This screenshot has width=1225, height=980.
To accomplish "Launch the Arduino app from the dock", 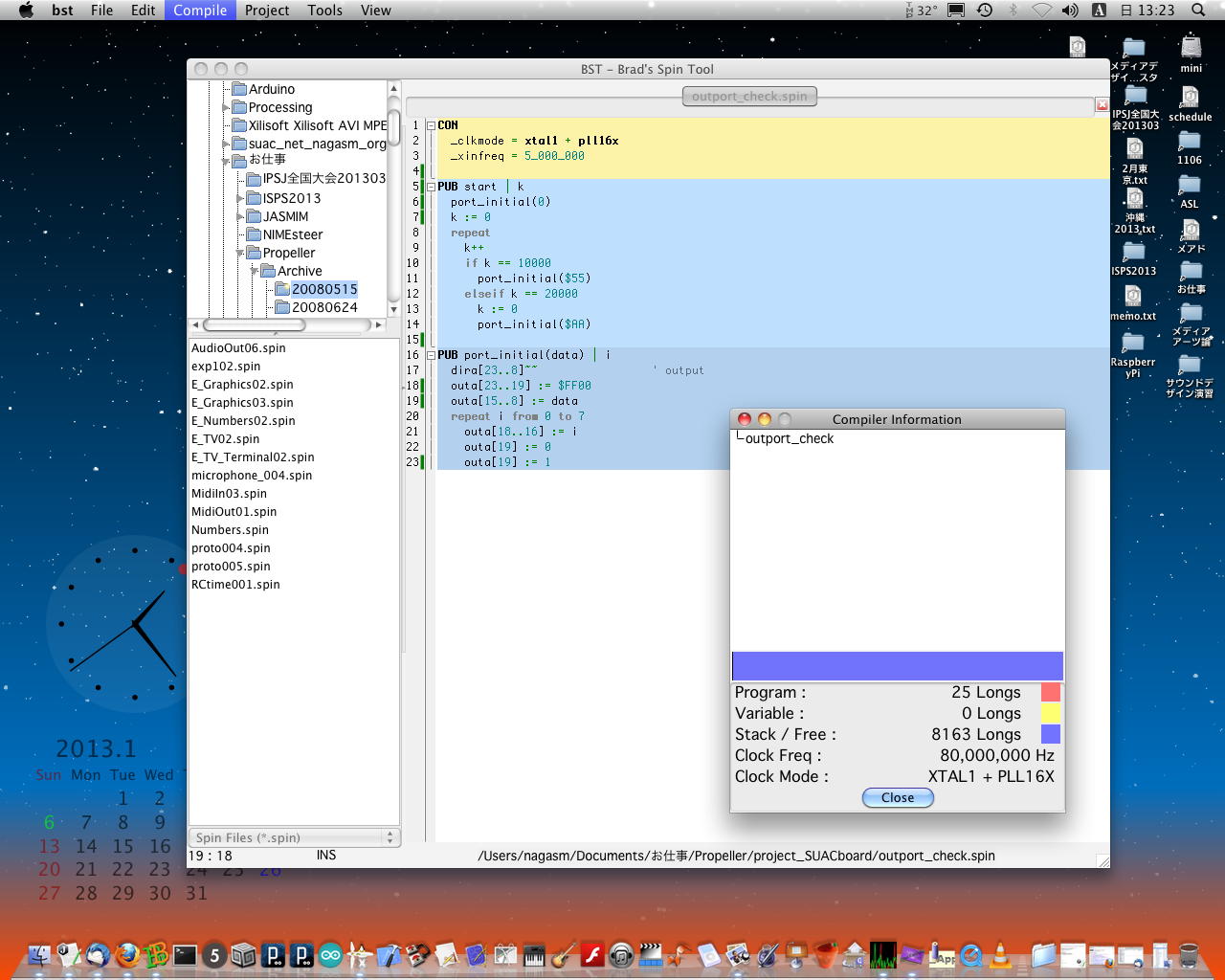I will point(330,954).
